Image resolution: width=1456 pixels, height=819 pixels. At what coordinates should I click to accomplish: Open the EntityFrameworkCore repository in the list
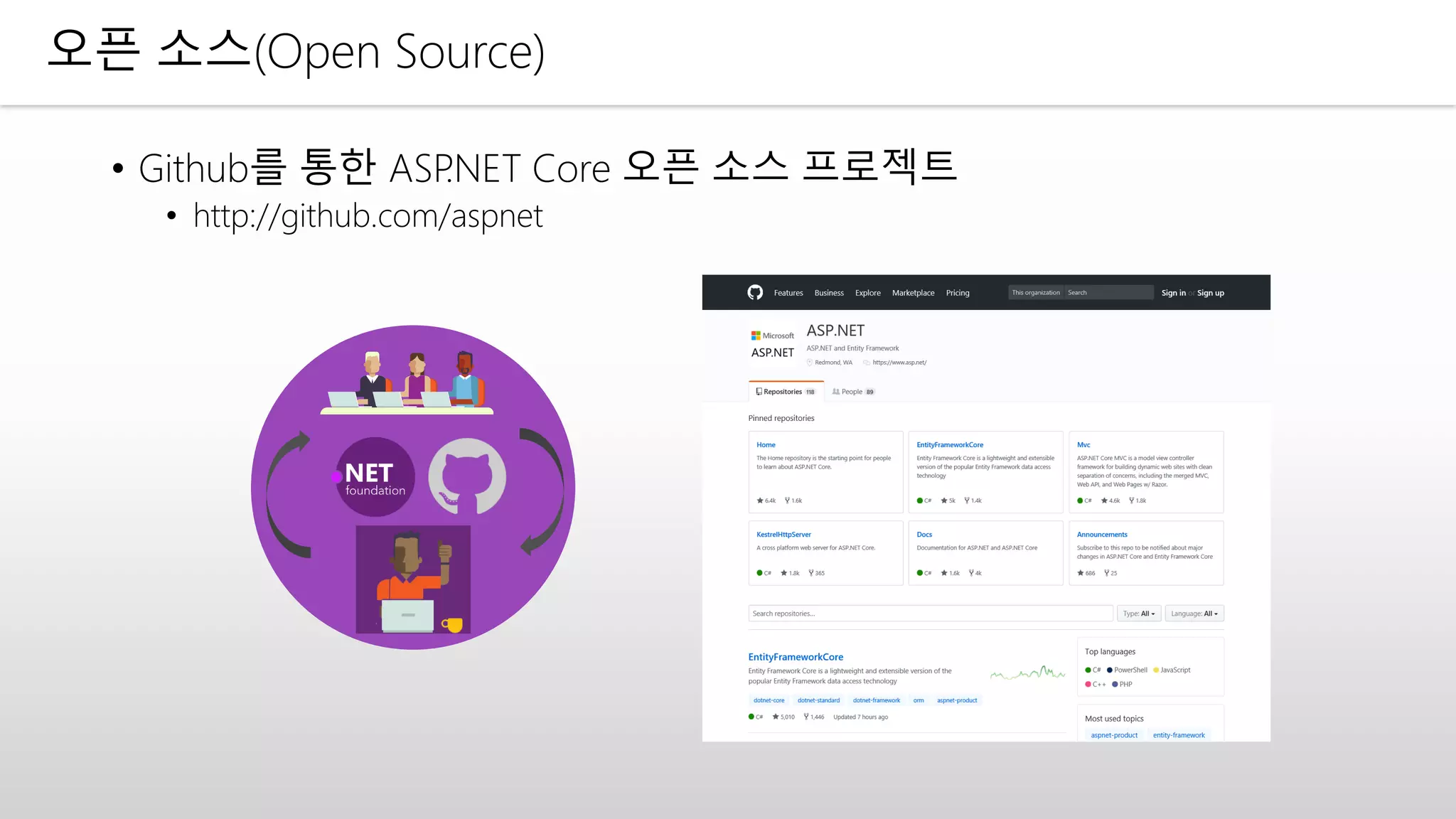point(796,657)
